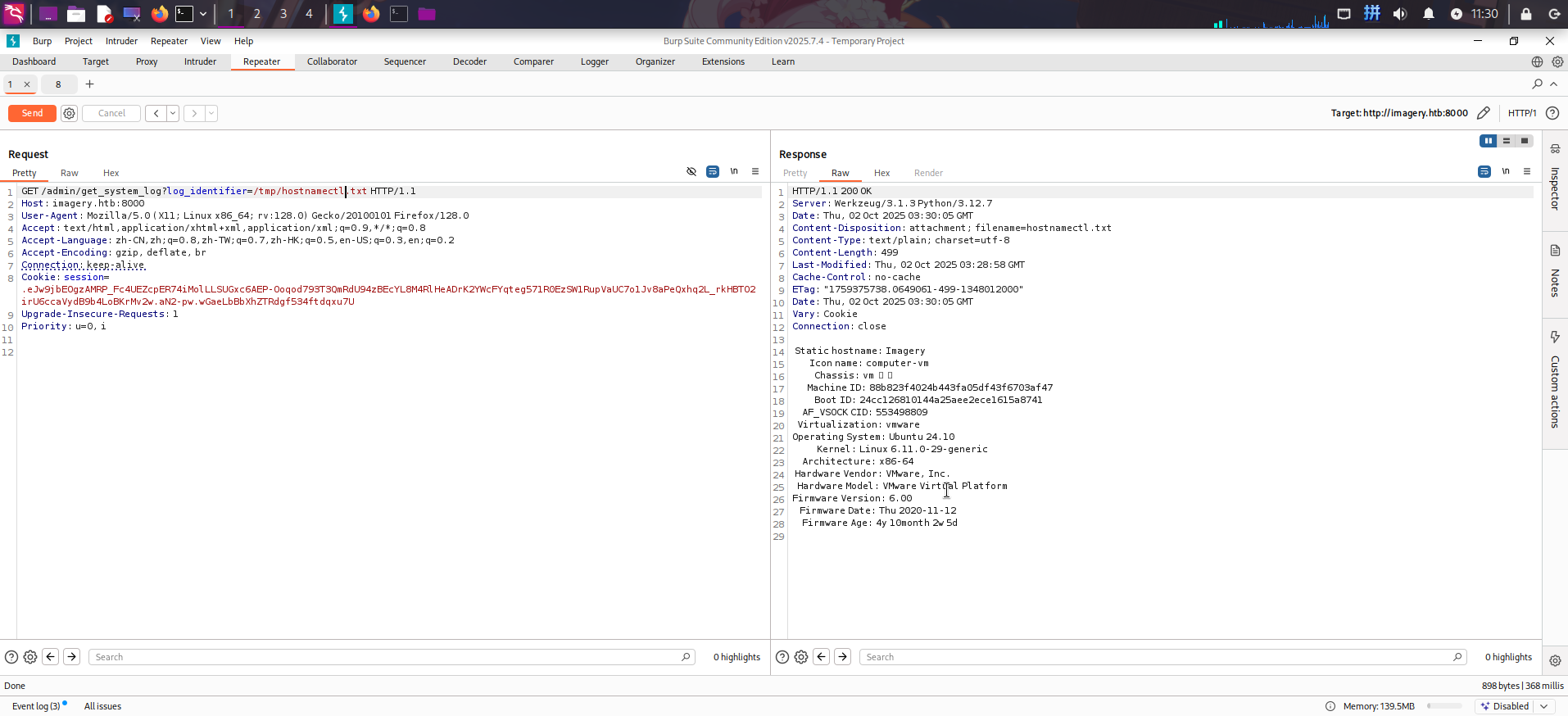1568x716 pixels.
Task: Toggle response newline \n display
Action: point(1506,171)
